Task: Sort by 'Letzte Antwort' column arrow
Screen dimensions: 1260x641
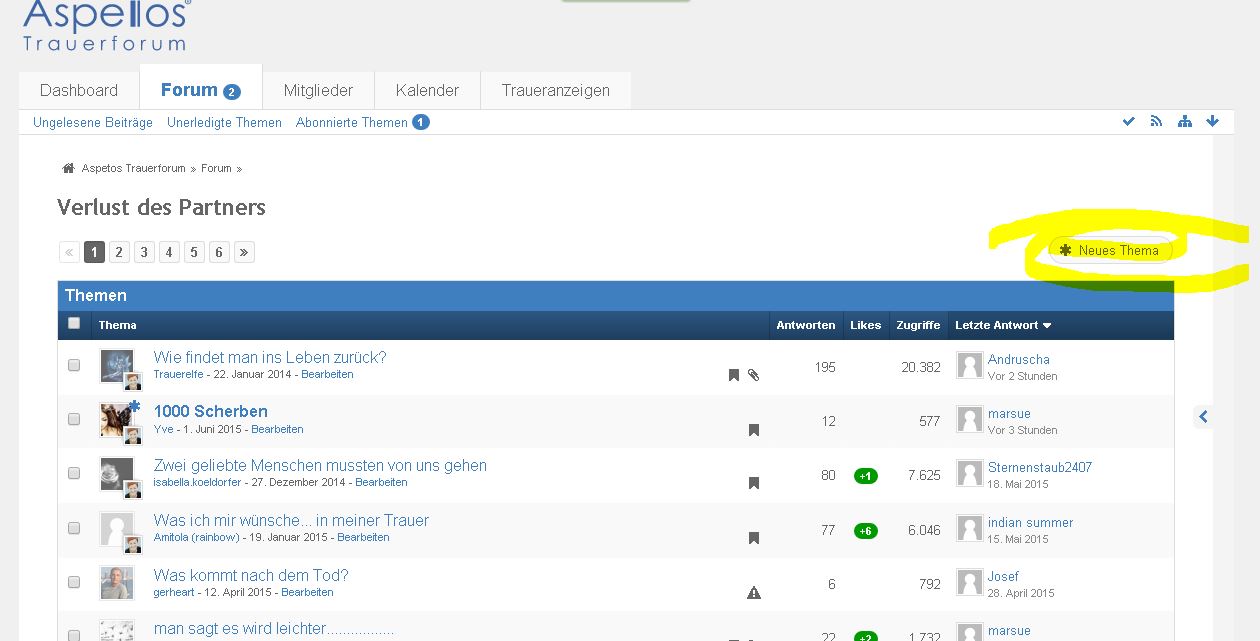Action: [x=1047, y=326]
